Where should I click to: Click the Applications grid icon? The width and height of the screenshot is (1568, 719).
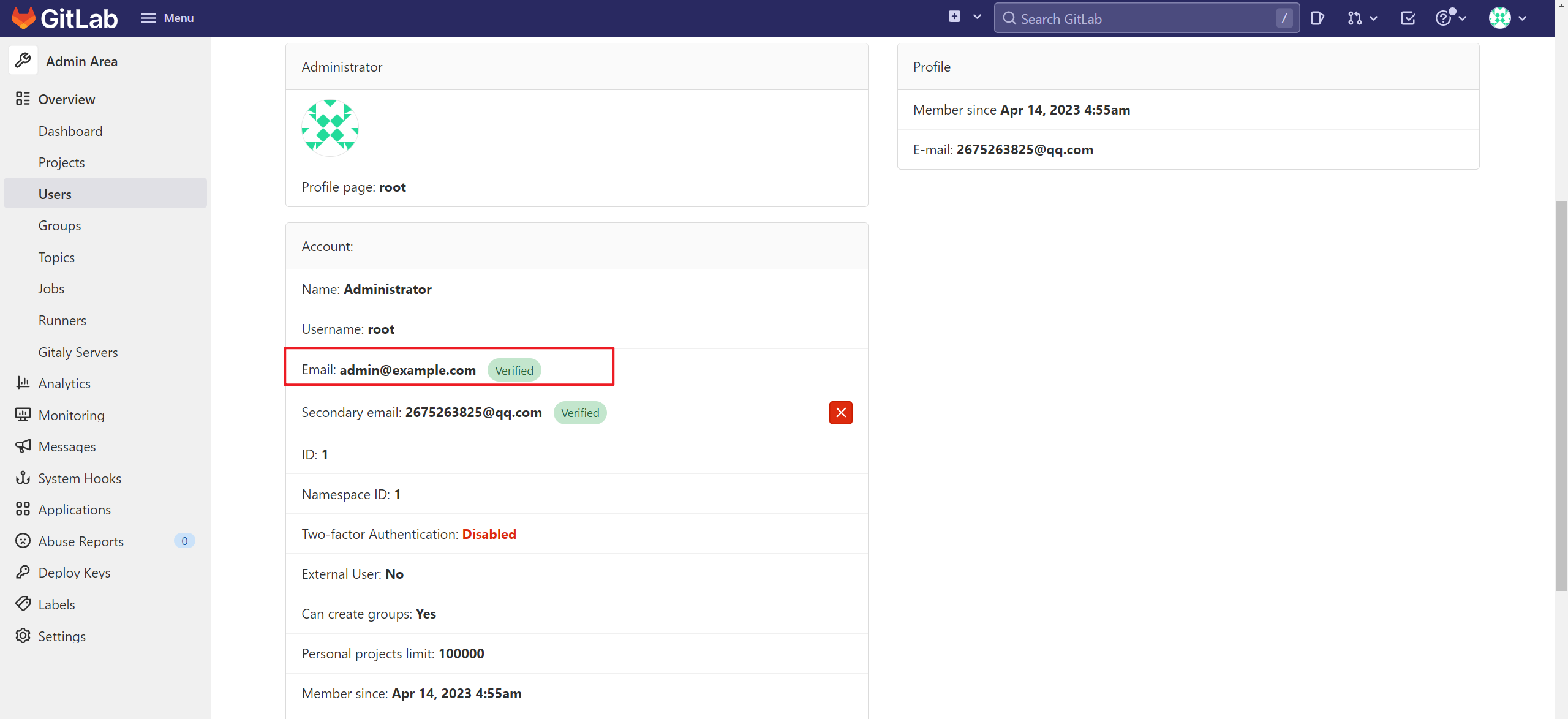pyautogui.click(x=23, y=509)
